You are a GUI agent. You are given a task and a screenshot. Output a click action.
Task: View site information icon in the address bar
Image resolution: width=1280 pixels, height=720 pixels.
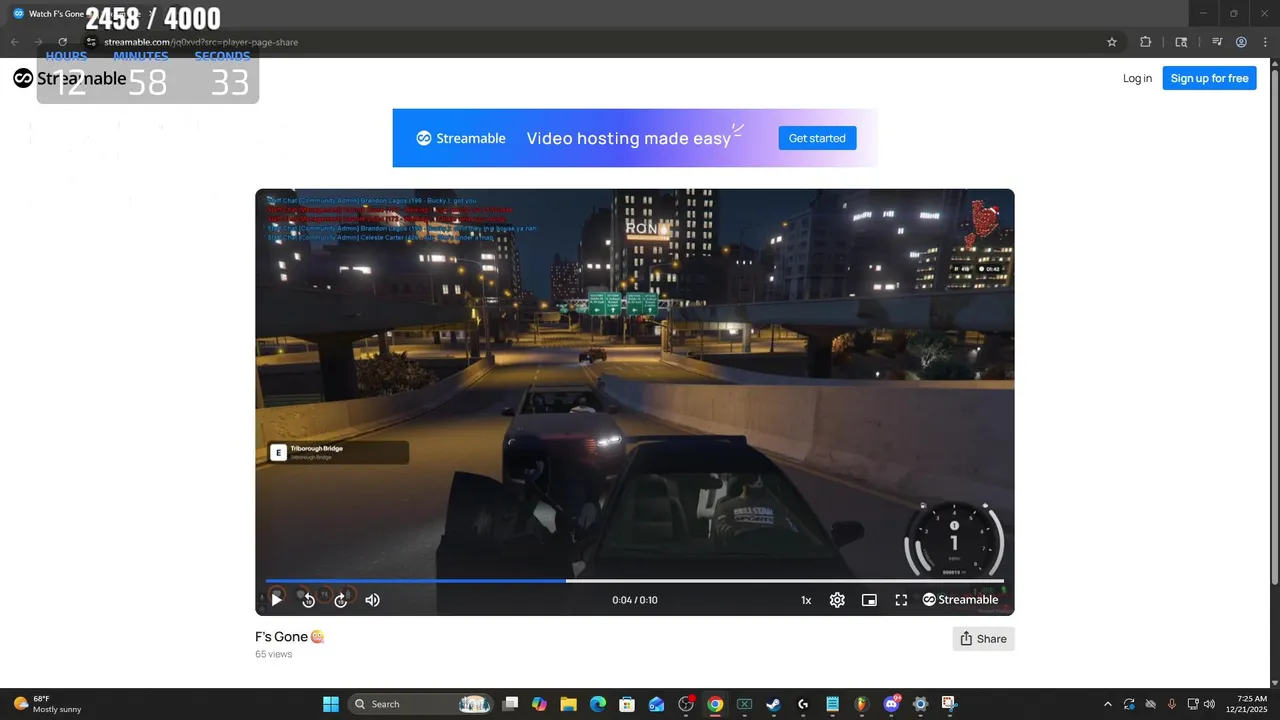(x=91, y=42)
